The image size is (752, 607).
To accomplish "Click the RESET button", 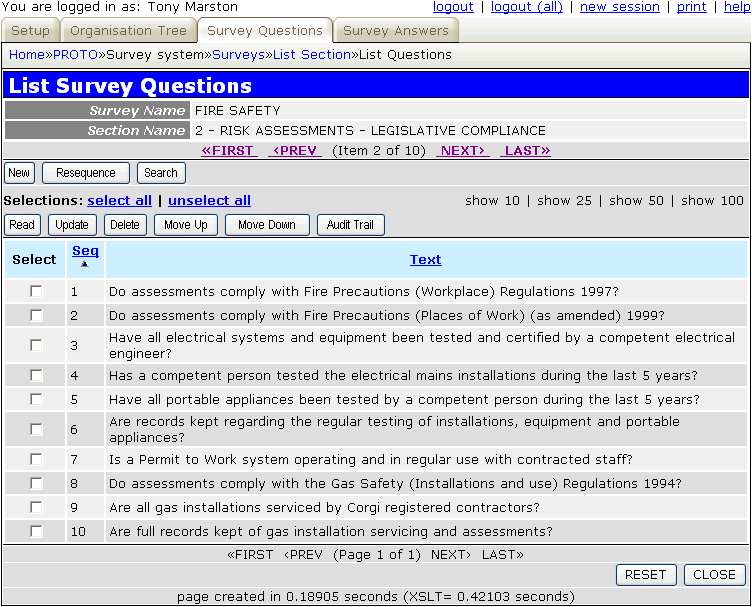I will pos(645,575).
